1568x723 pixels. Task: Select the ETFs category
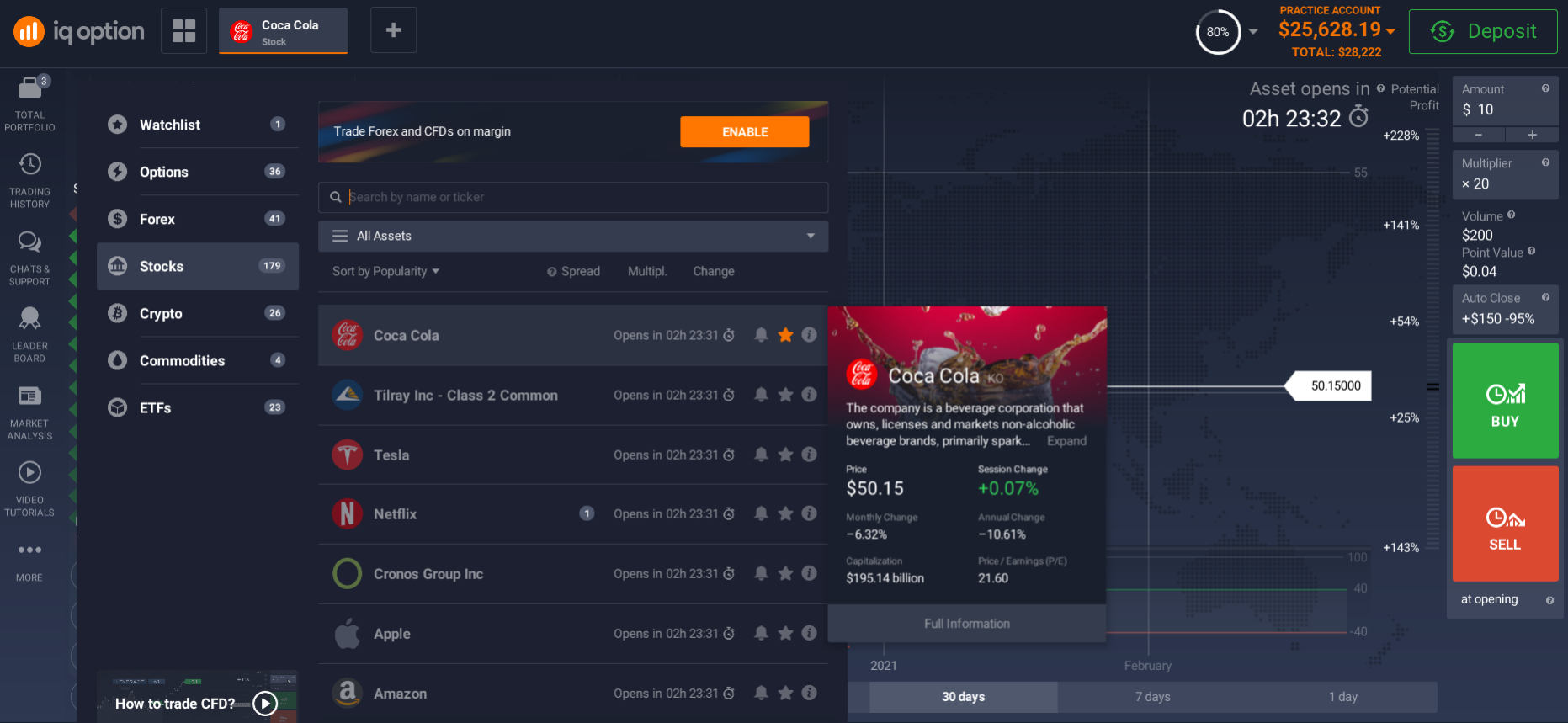pyautogui.click(x=198, y=407)
